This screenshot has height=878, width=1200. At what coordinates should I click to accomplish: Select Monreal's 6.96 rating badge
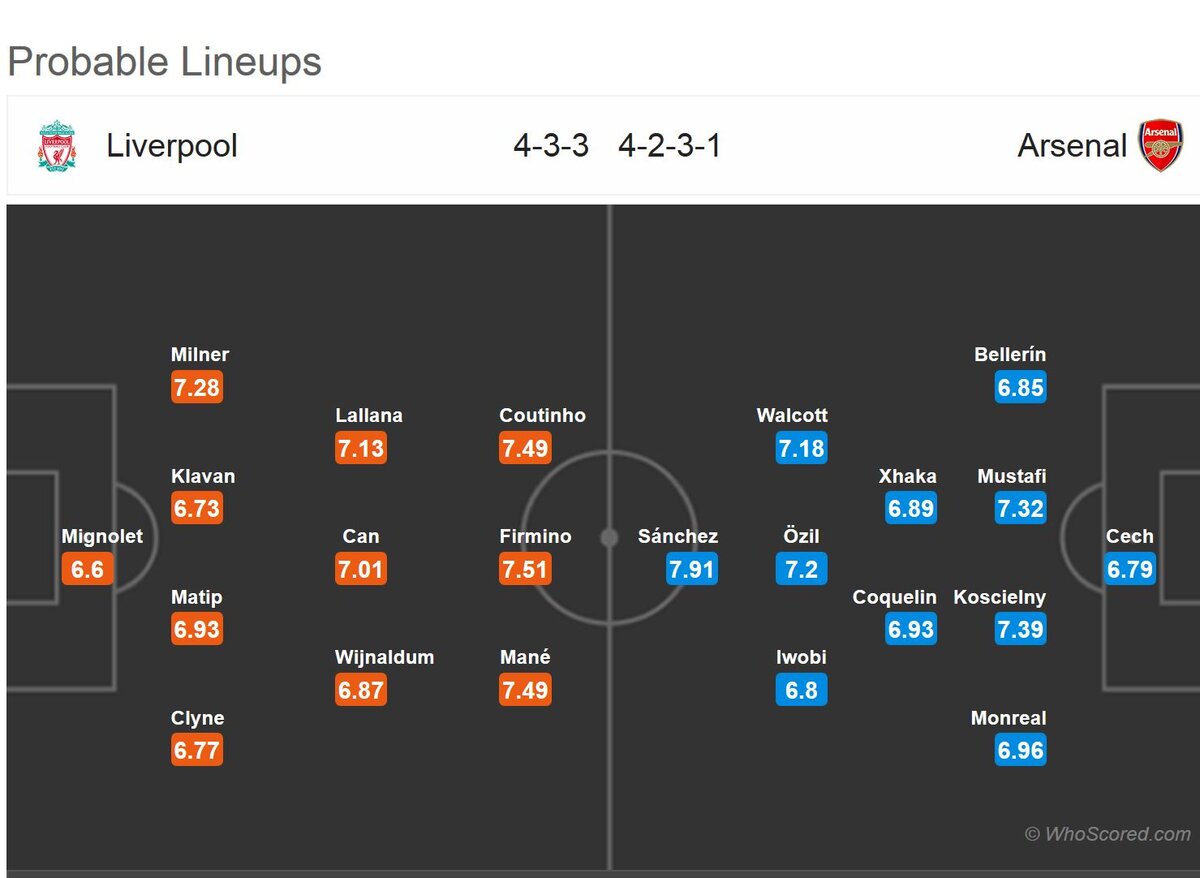(x=1020, y=750)
